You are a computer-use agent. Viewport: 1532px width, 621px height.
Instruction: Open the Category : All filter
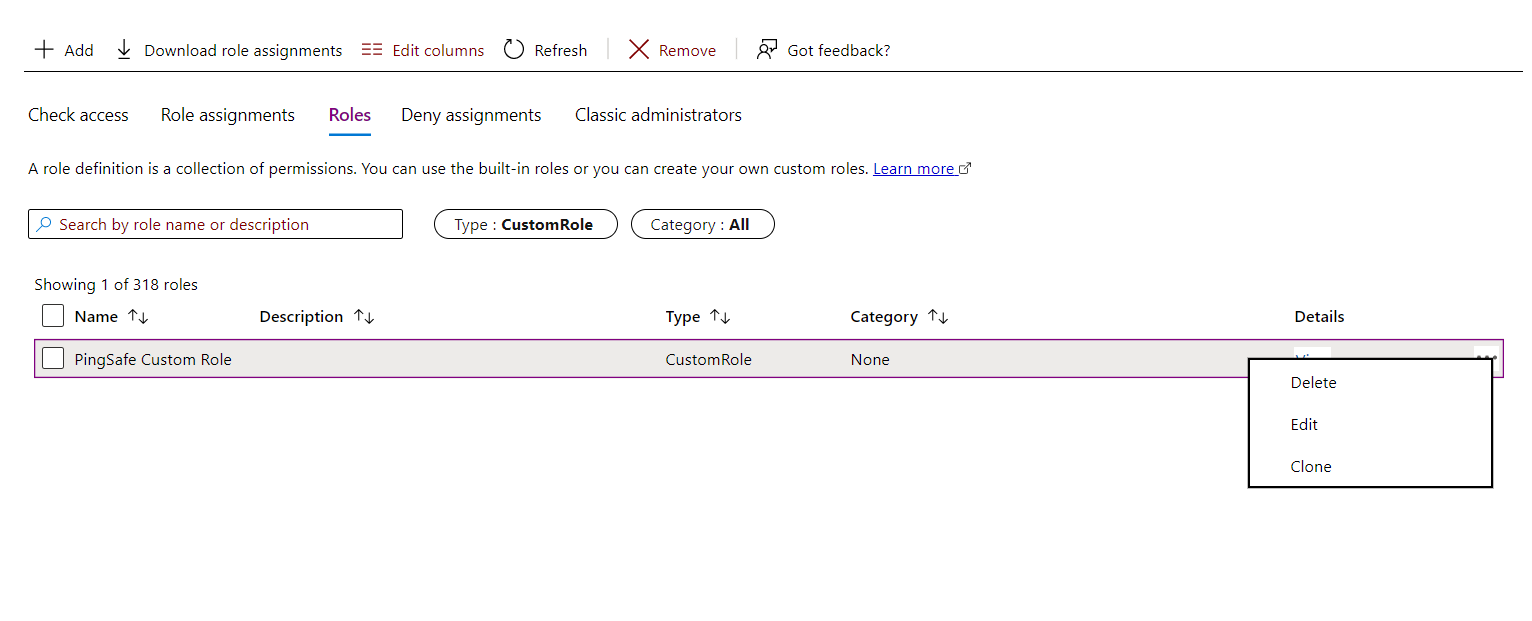(702, 225)
